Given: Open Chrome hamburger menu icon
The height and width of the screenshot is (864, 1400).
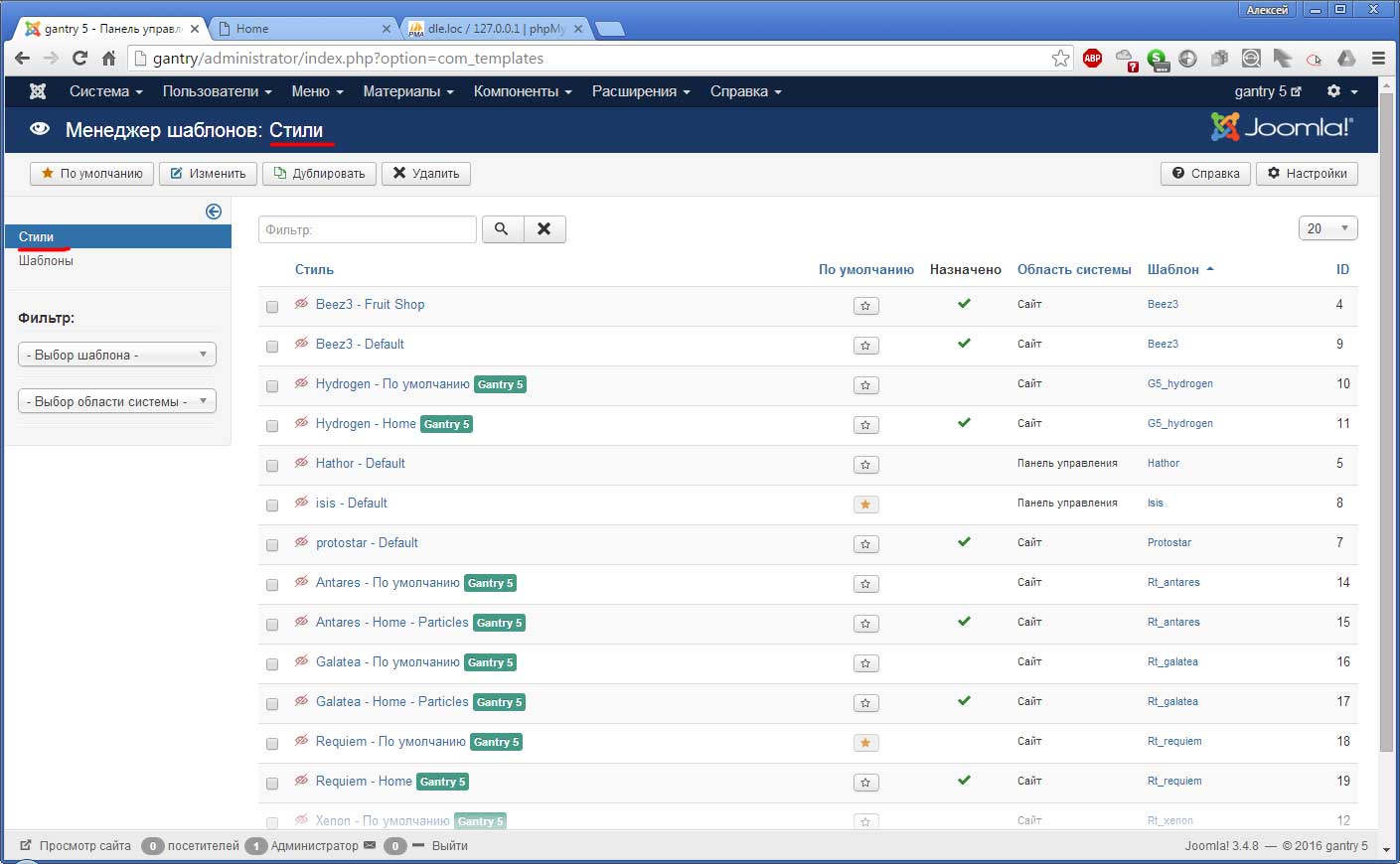Looking at the screenshot, I should (1378, 59).
